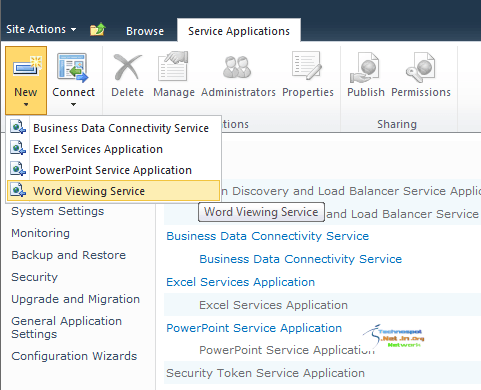Click the Manage label in the ribbon
Image resolution: width=481 pixels, height=390 pixels.
pos(174,92)
